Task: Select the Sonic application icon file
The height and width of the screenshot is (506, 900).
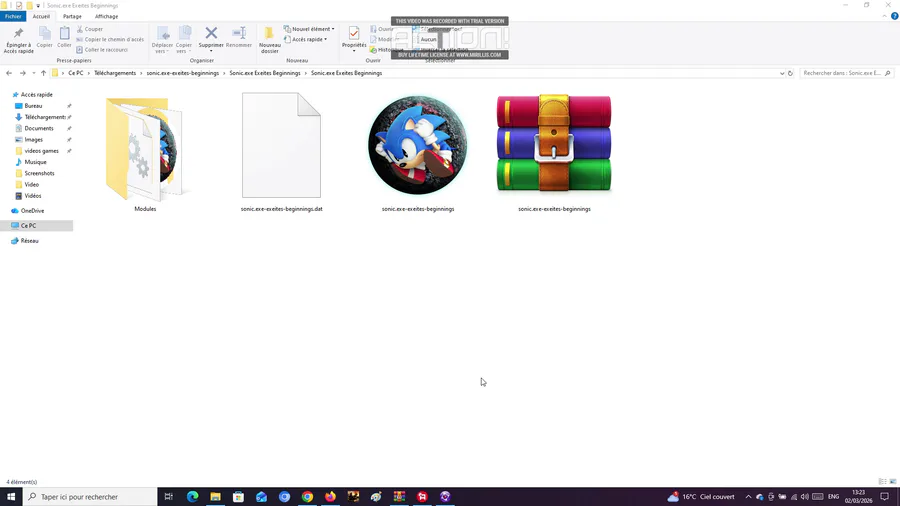Action: (x=418, y=152)
